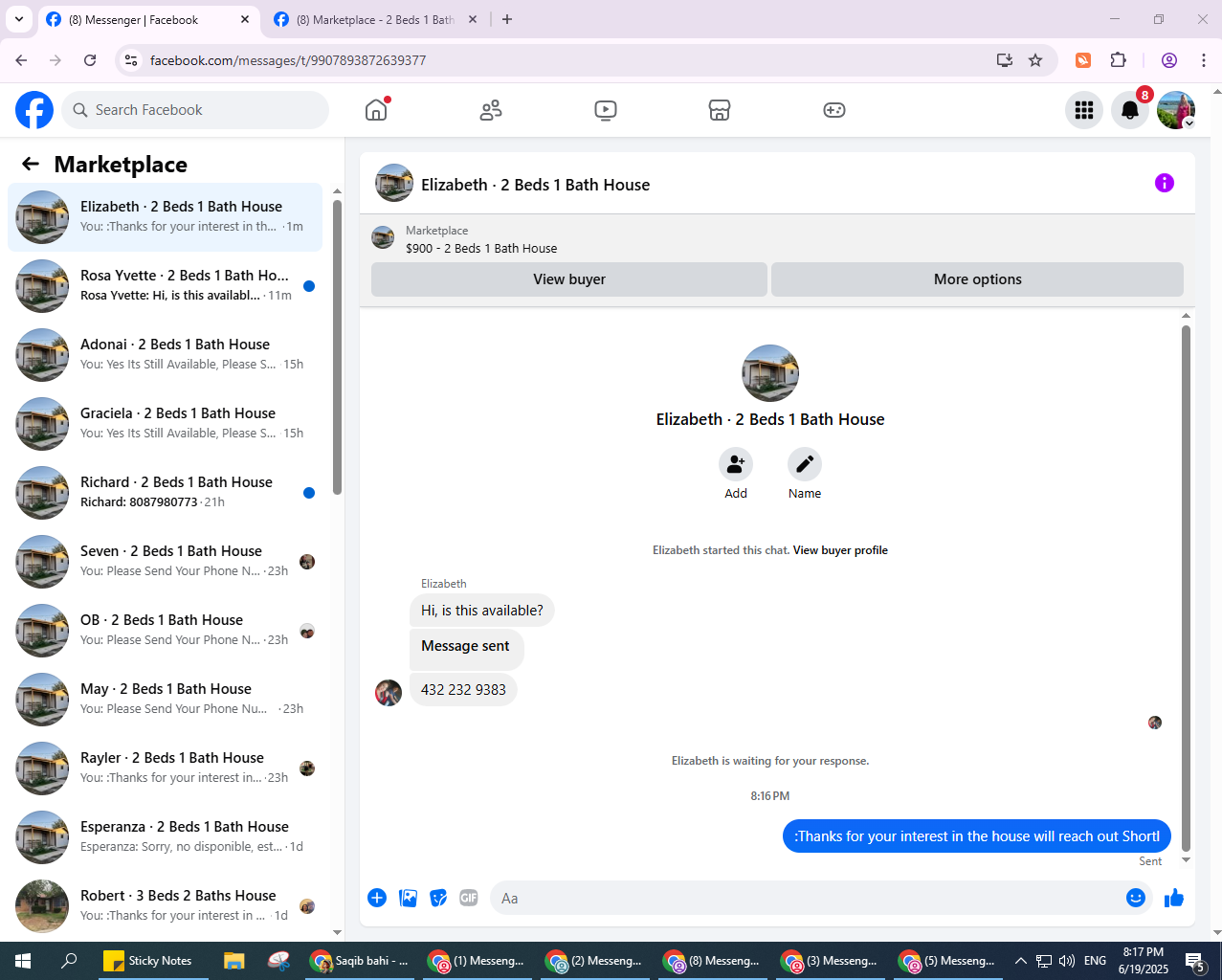The image size is (1222, 980).
Task: Open the Friends icon in top navigation
Action: coord(491,110)
